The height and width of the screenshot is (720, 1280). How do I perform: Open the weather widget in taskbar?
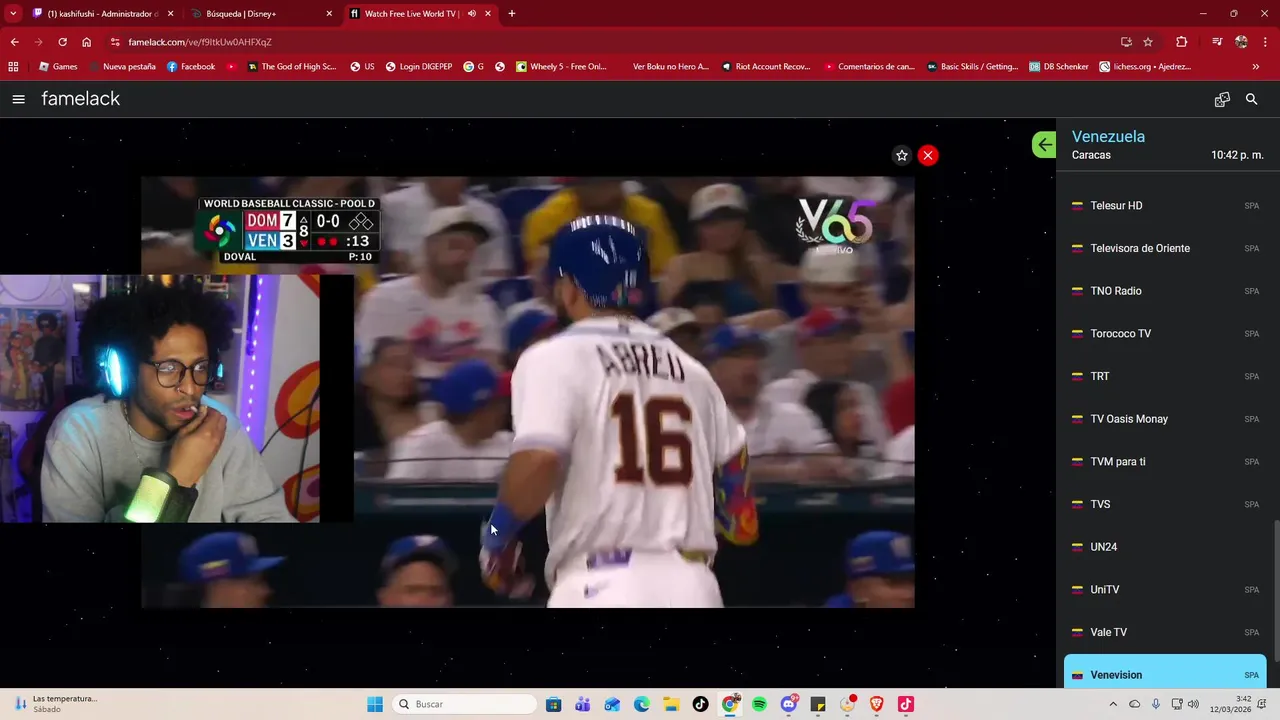point(55,704)
